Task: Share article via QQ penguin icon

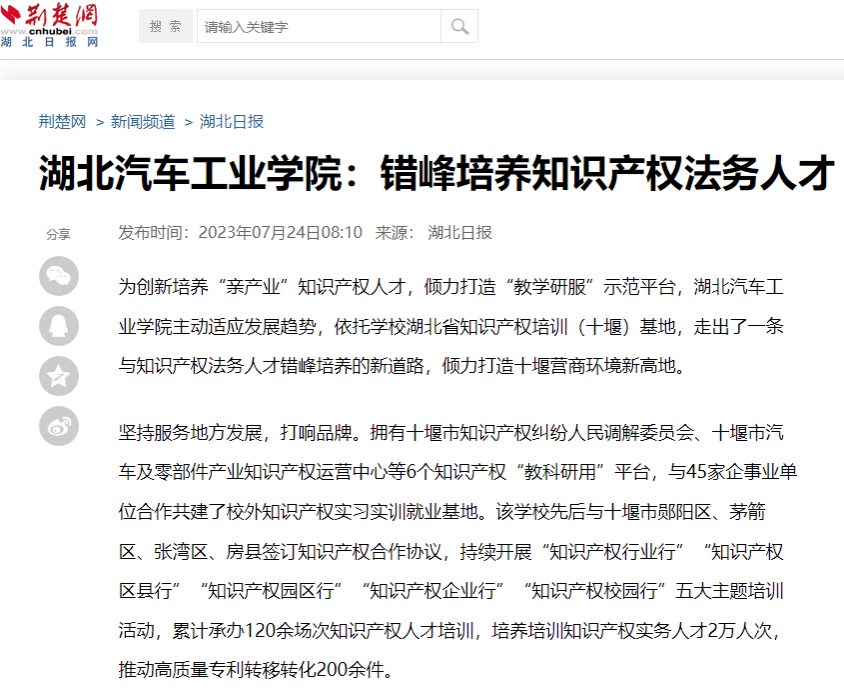Action: click(x=58, y=326)
